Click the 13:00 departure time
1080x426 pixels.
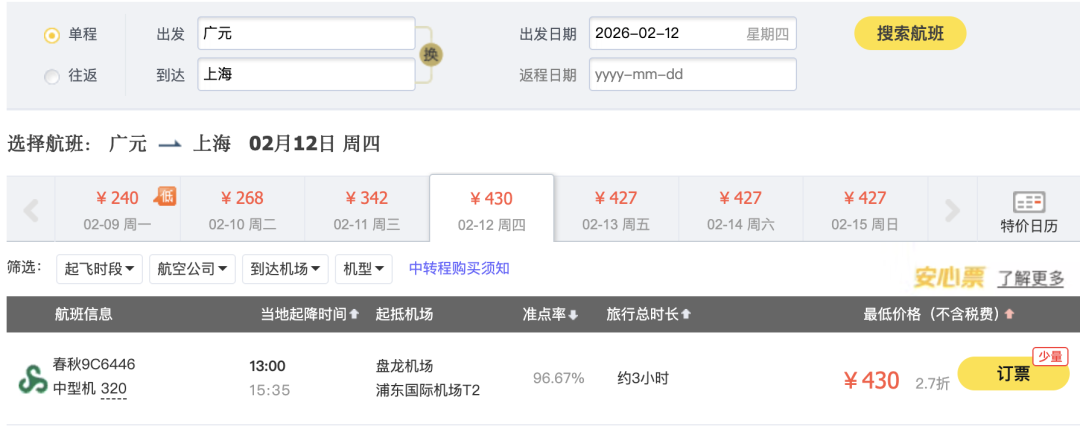pos(267,366)
